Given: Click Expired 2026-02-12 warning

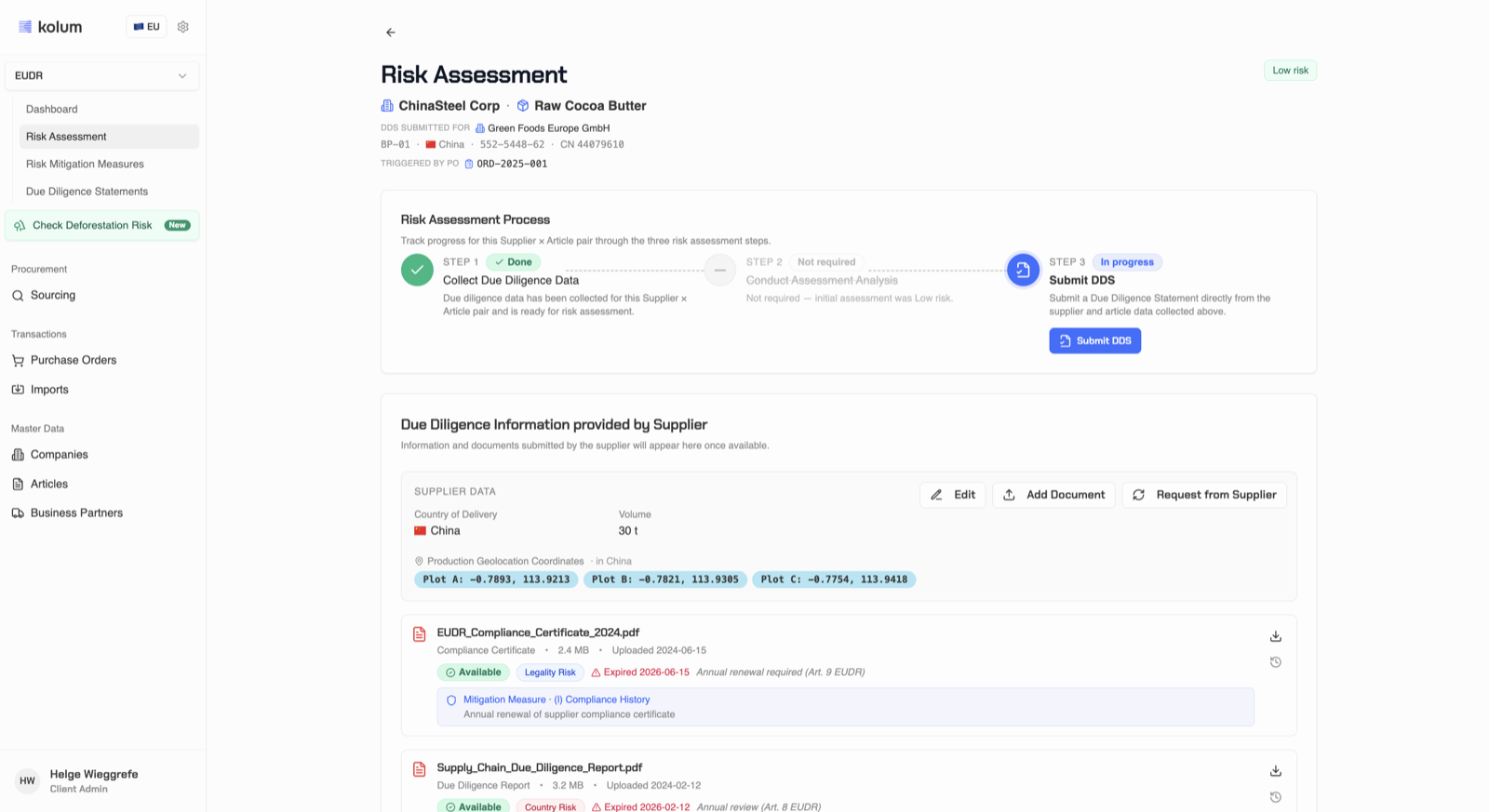Looking at the screenshot, I should coord(641,806).
